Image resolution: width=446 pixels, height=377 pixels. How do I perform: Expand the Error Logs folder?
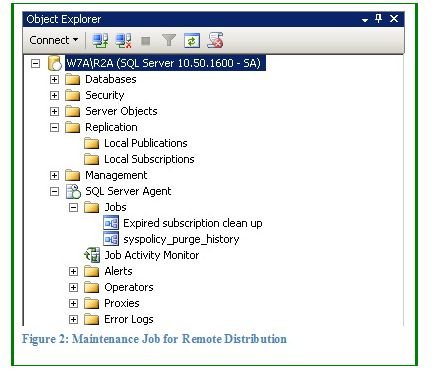point(73,319)
